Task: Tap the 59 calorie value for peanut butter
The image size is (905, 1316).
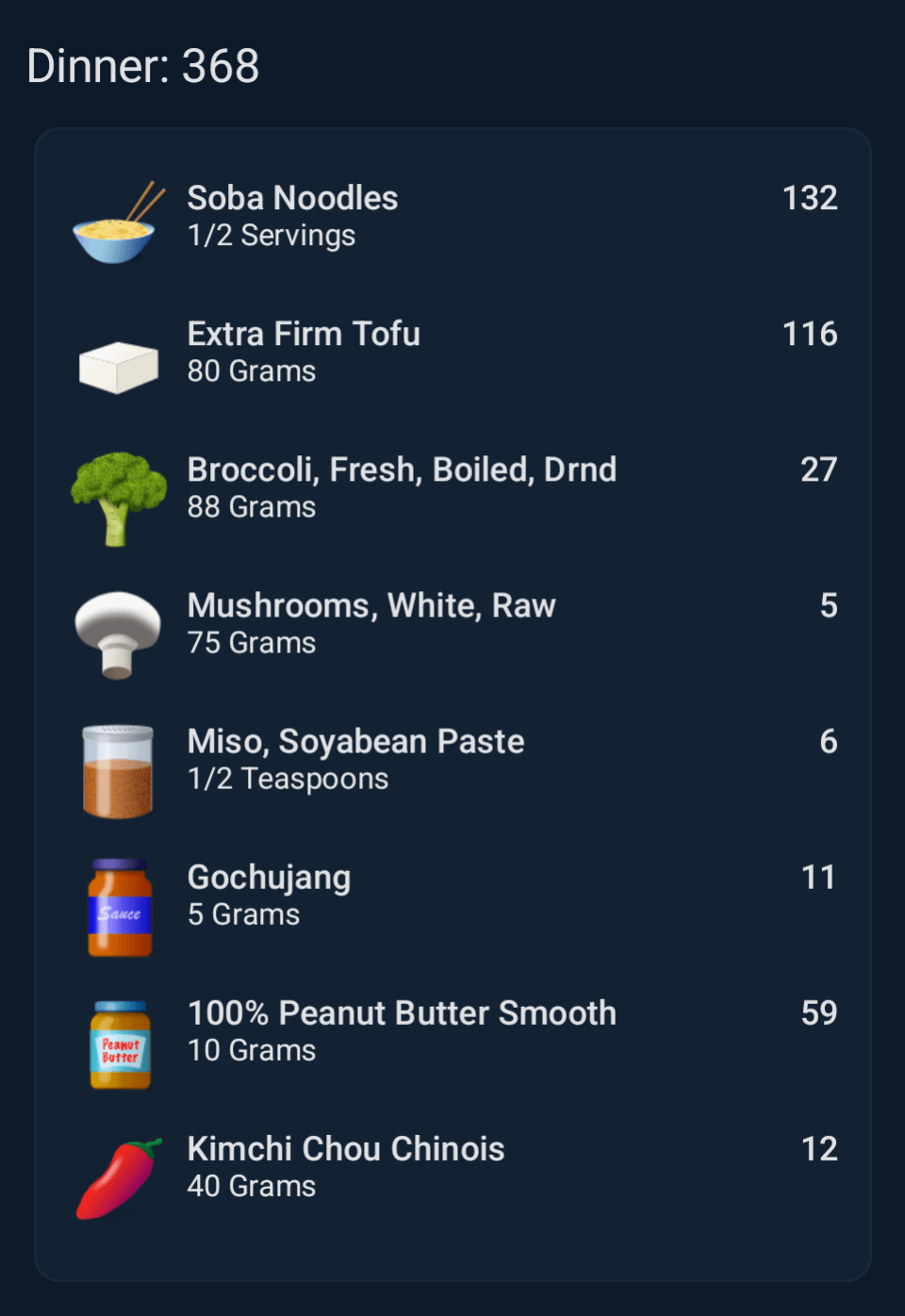Action: [x=819, y=1013]
